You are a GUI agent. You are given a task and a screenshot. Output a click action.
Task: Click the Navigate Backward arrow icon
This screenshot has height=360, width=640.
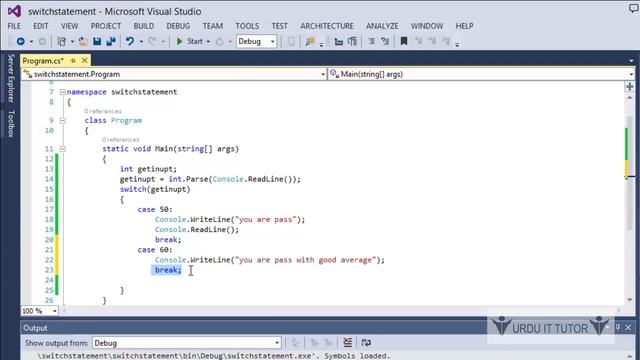point(20,41)
